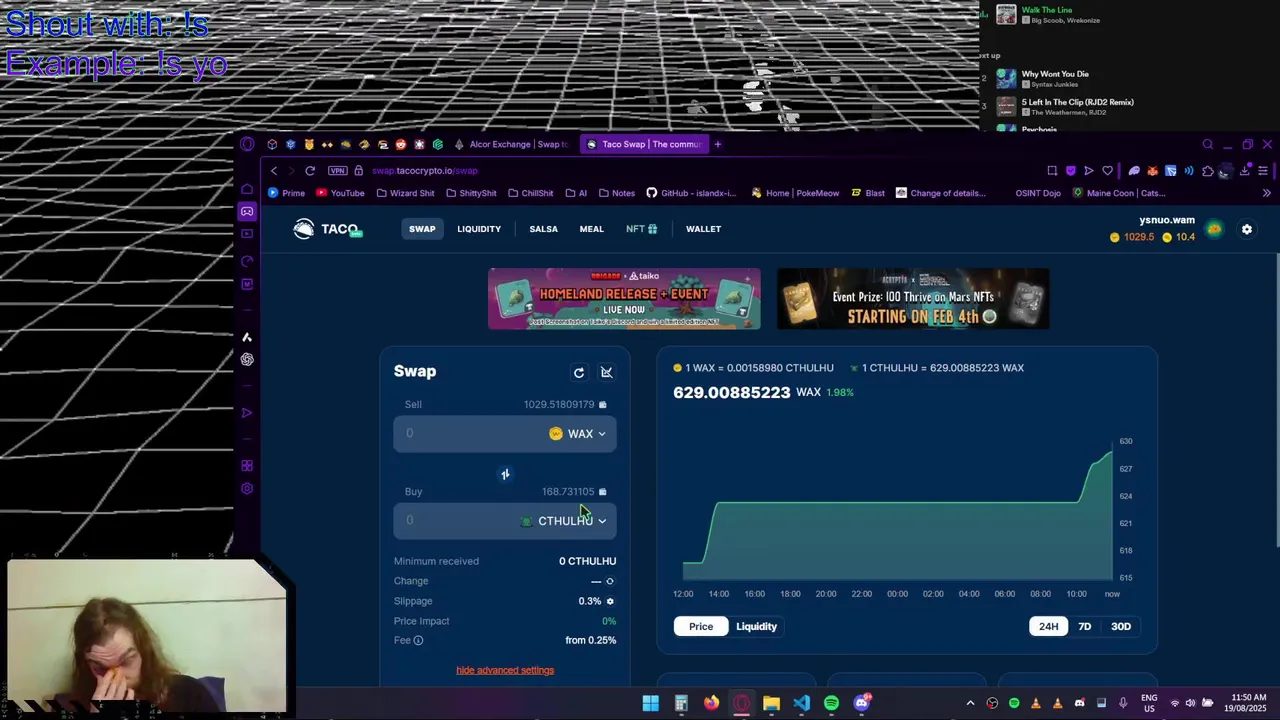Go to the LIQUIDITY tab
The width and height of the screenshot is (1280, 720).
(479, 229)
